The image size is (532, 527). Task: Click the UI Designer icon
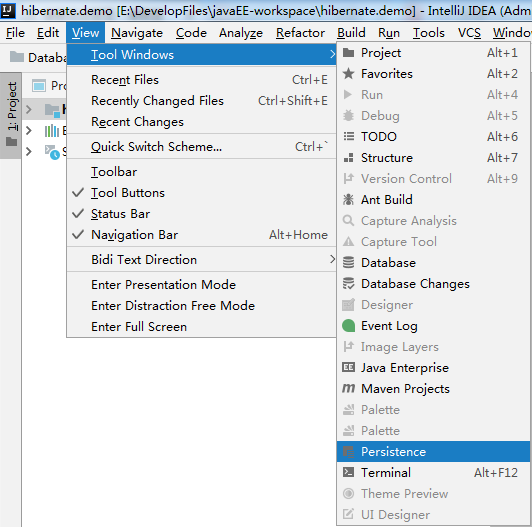[348, 514]
